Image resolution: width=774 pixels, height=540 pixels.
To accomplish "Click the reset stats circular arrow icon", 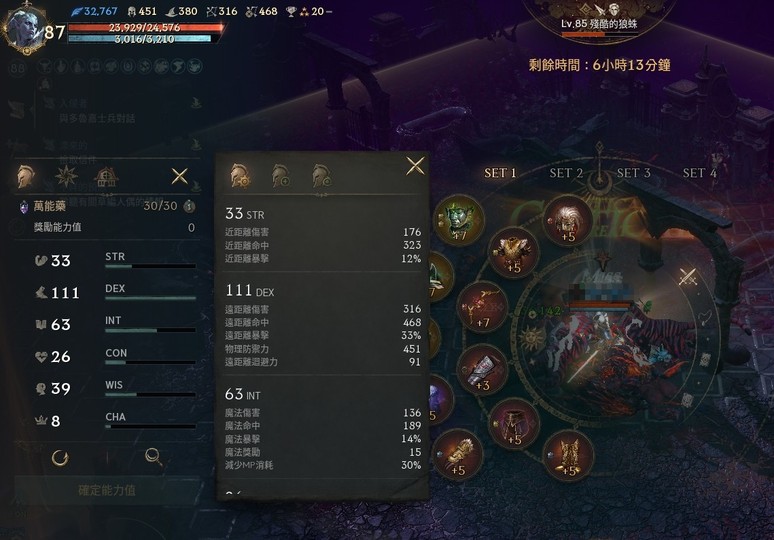I will (60, 458).
